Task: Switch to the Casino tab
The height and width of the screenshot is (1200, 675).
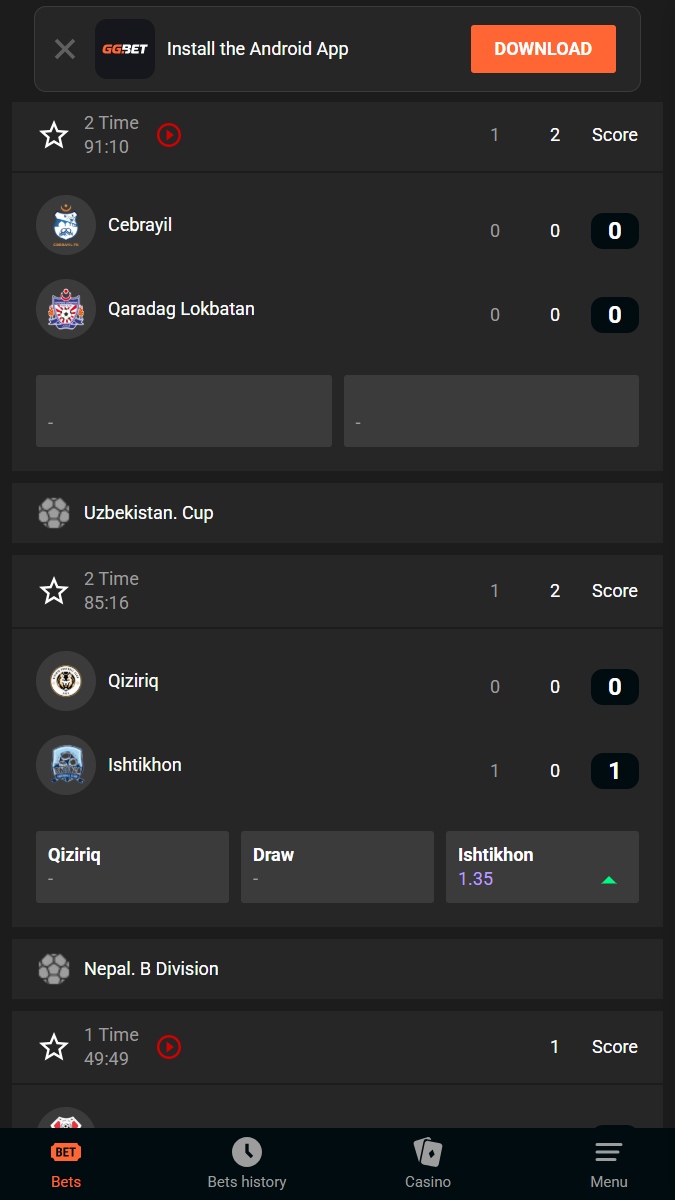Action: (428, 1164)
